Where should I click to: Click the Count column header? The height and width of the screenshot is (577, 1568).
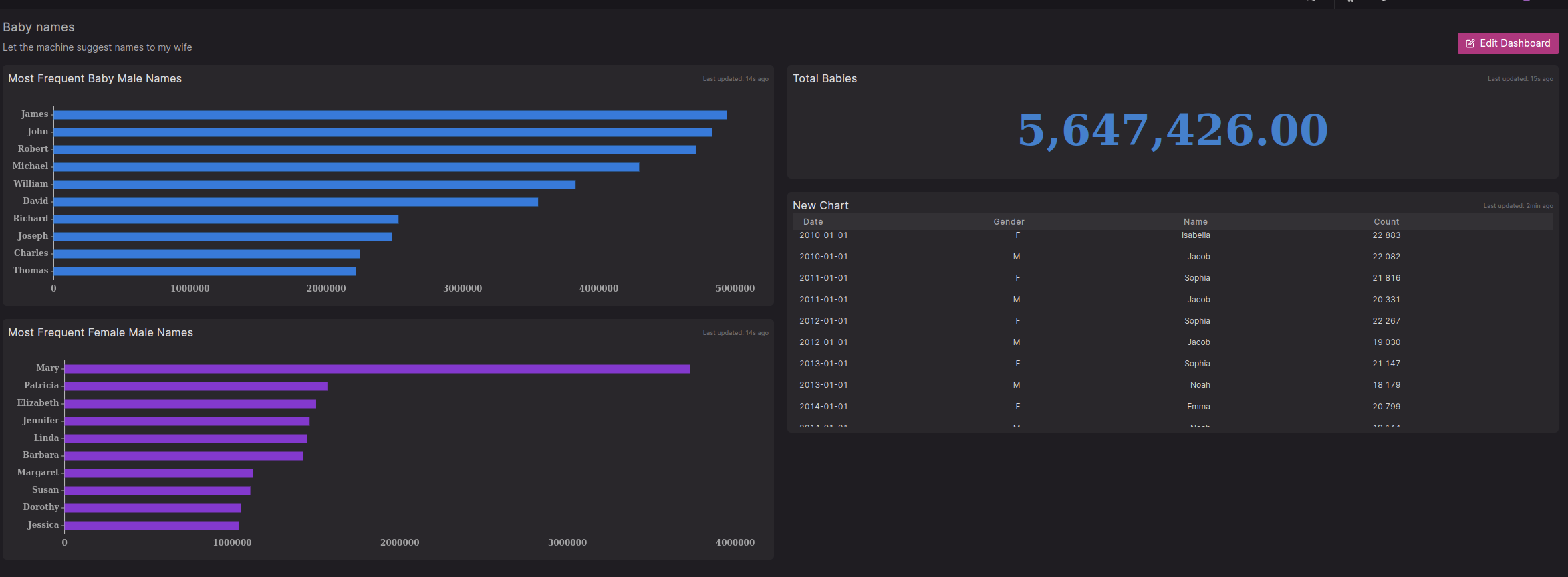point(1386,222)
